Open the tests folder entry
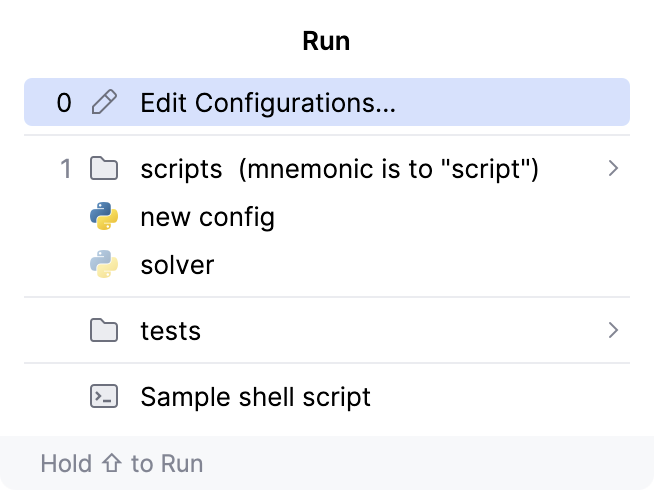Image resolution: width=654 pixels, height=490 pixels. coord(170,330)
